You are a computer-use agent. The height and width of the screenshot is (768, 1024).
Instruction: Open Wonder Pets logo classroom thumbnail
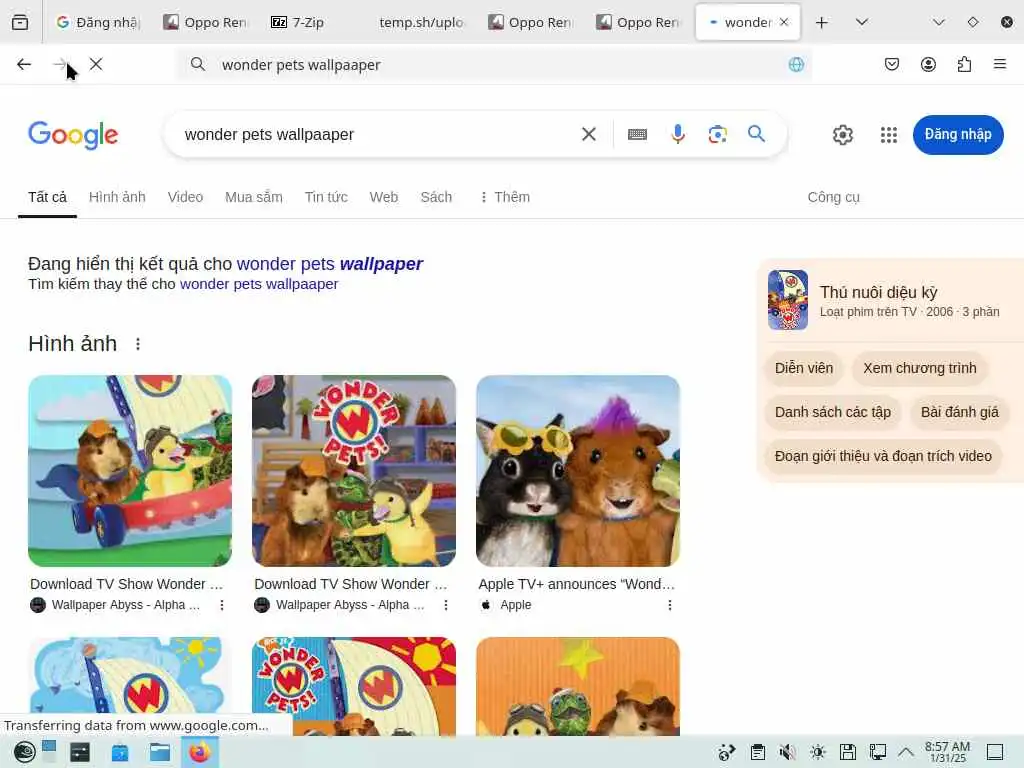[x=354, y=470]
